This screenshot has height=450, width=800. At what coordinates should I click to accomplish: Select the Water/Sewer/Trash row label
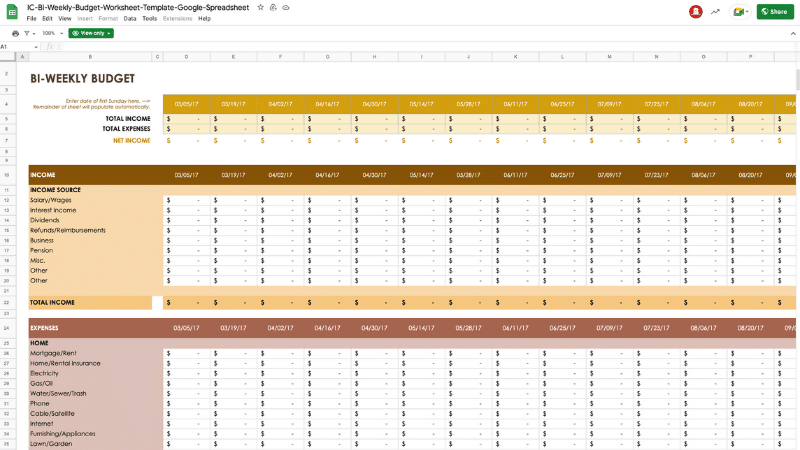pyautogui.click(x=58, y=393)
